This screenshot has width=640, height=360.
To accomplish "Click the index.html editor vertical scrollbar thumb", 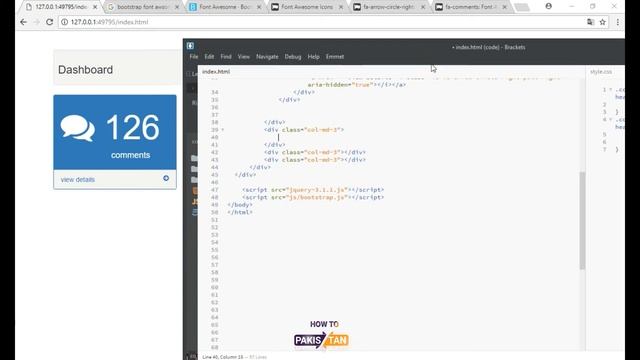I will (x=582, y=220).
